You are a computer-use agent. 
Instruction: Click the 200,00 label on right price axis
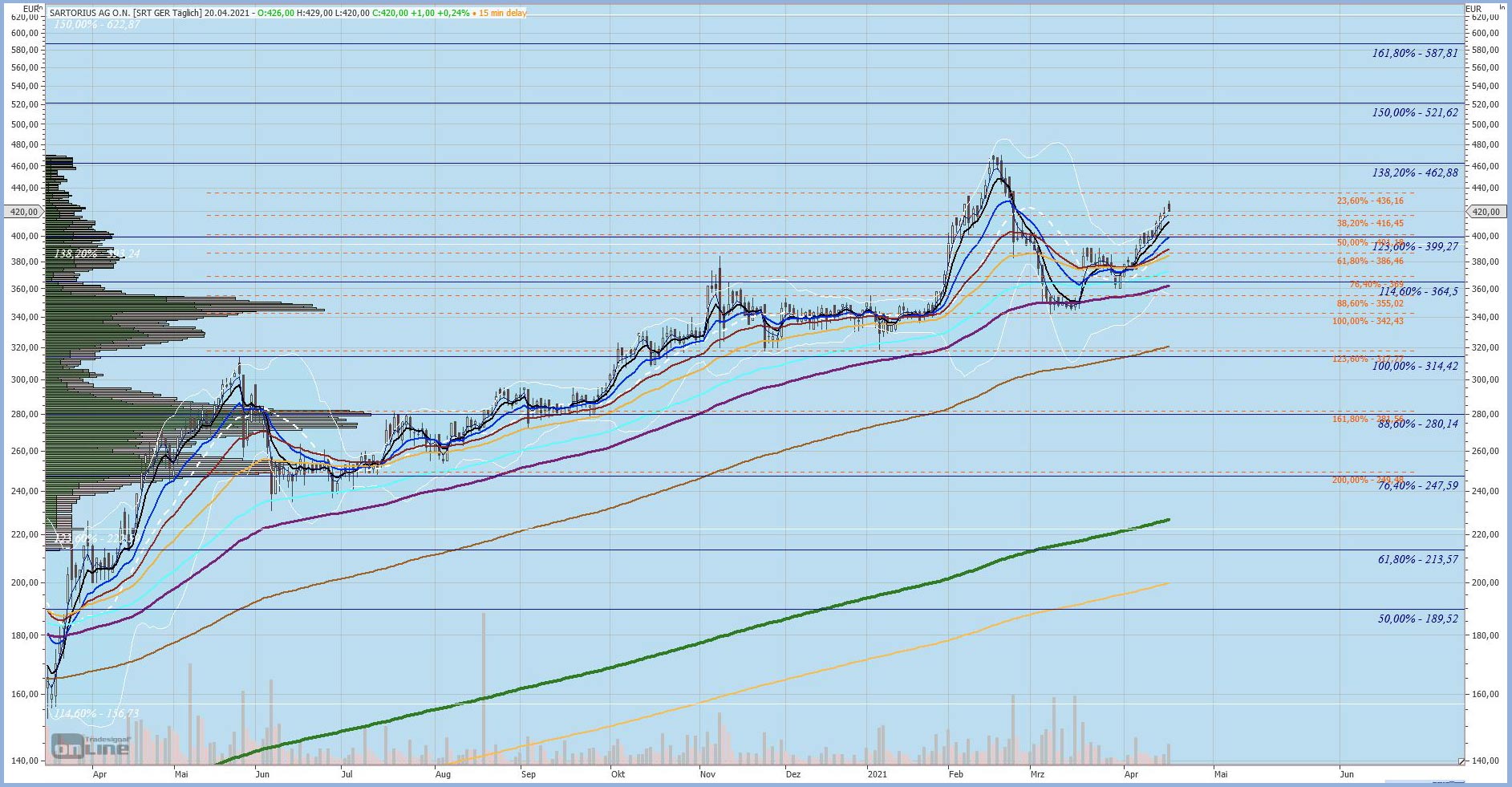pos(1486,582)
